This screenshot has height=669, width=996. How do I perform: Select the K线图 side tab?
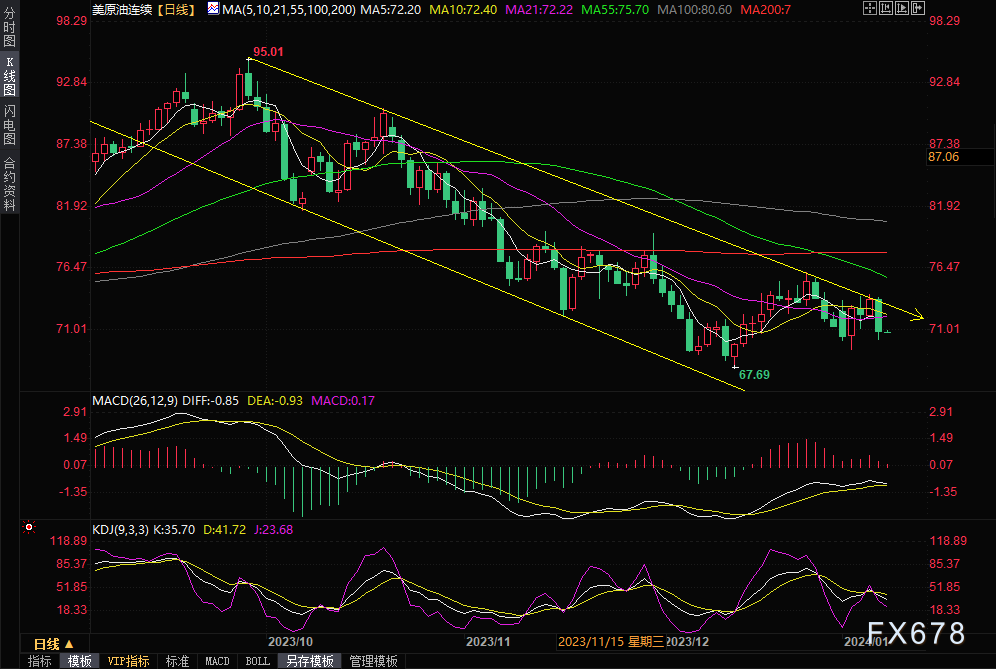coord(9,76)
